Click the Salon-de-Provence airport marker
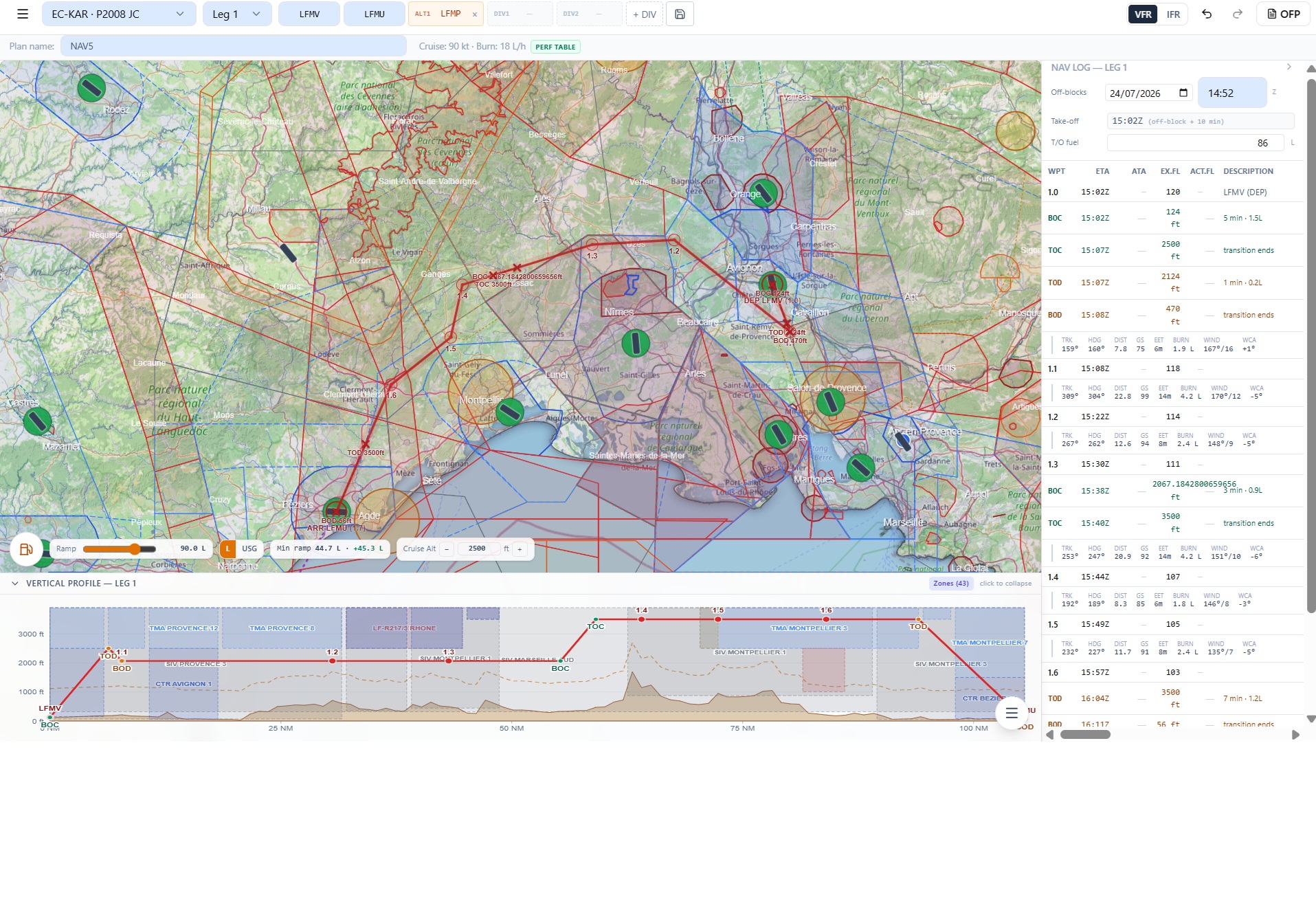The width and height of the screenshot is (1316, 897). pyautogui.click(x=830, y=401)
